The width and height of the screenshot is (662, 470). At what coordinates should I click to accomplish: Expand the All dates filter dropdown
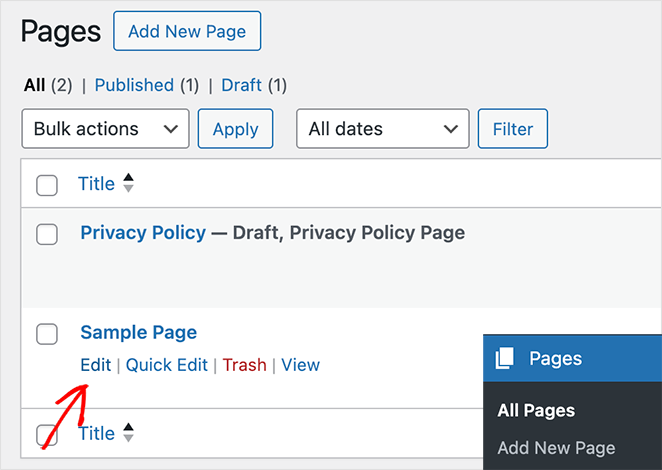[382, 129]
